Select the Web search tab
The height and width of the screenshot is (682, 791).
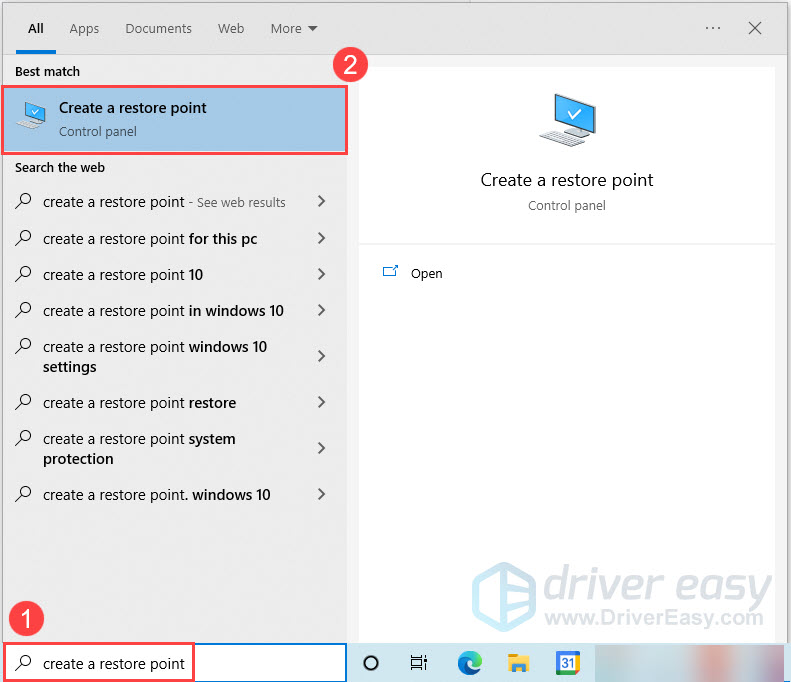[231, 29]
